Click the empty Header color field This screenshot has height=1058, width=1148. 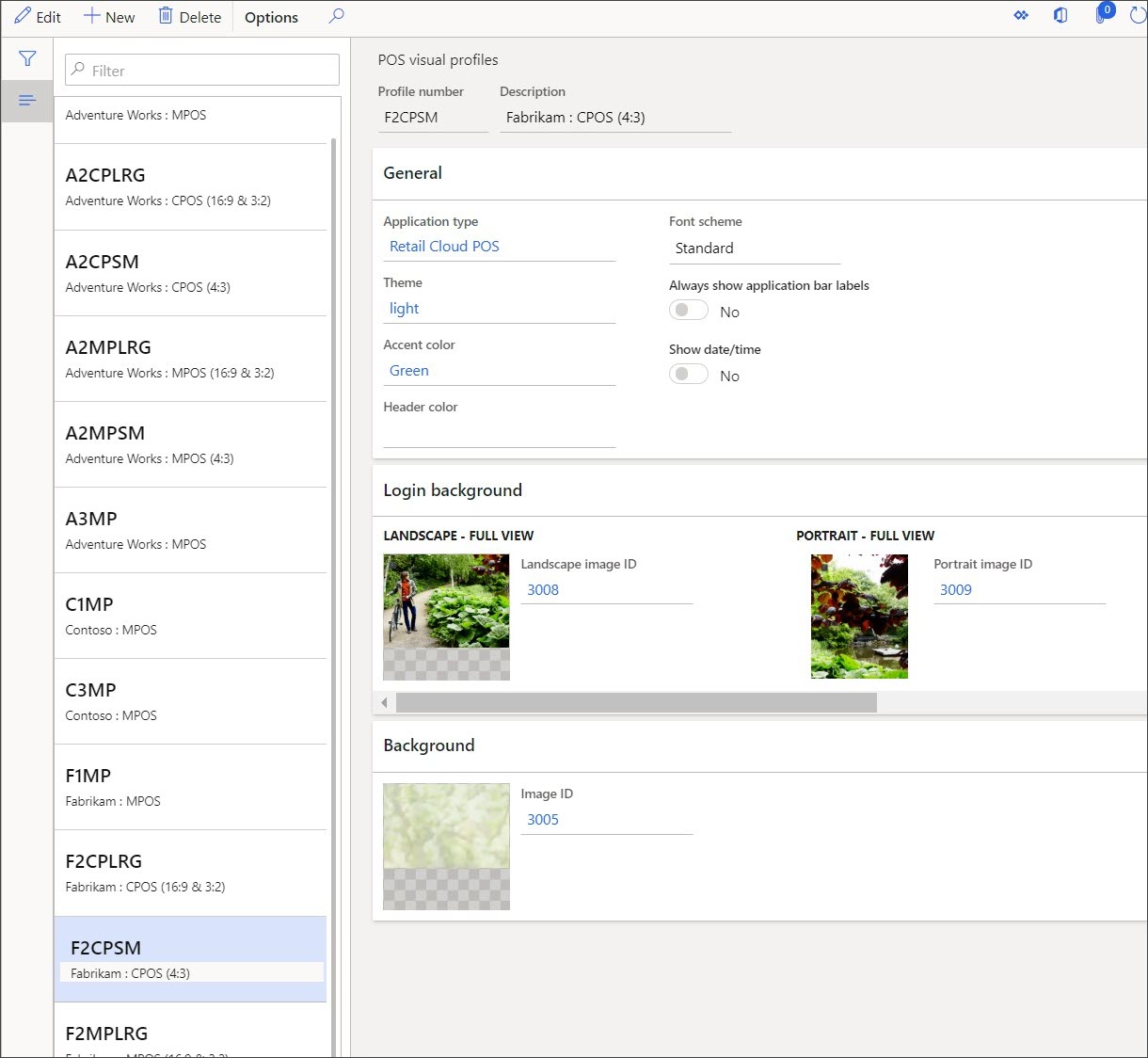click(499, 433)
